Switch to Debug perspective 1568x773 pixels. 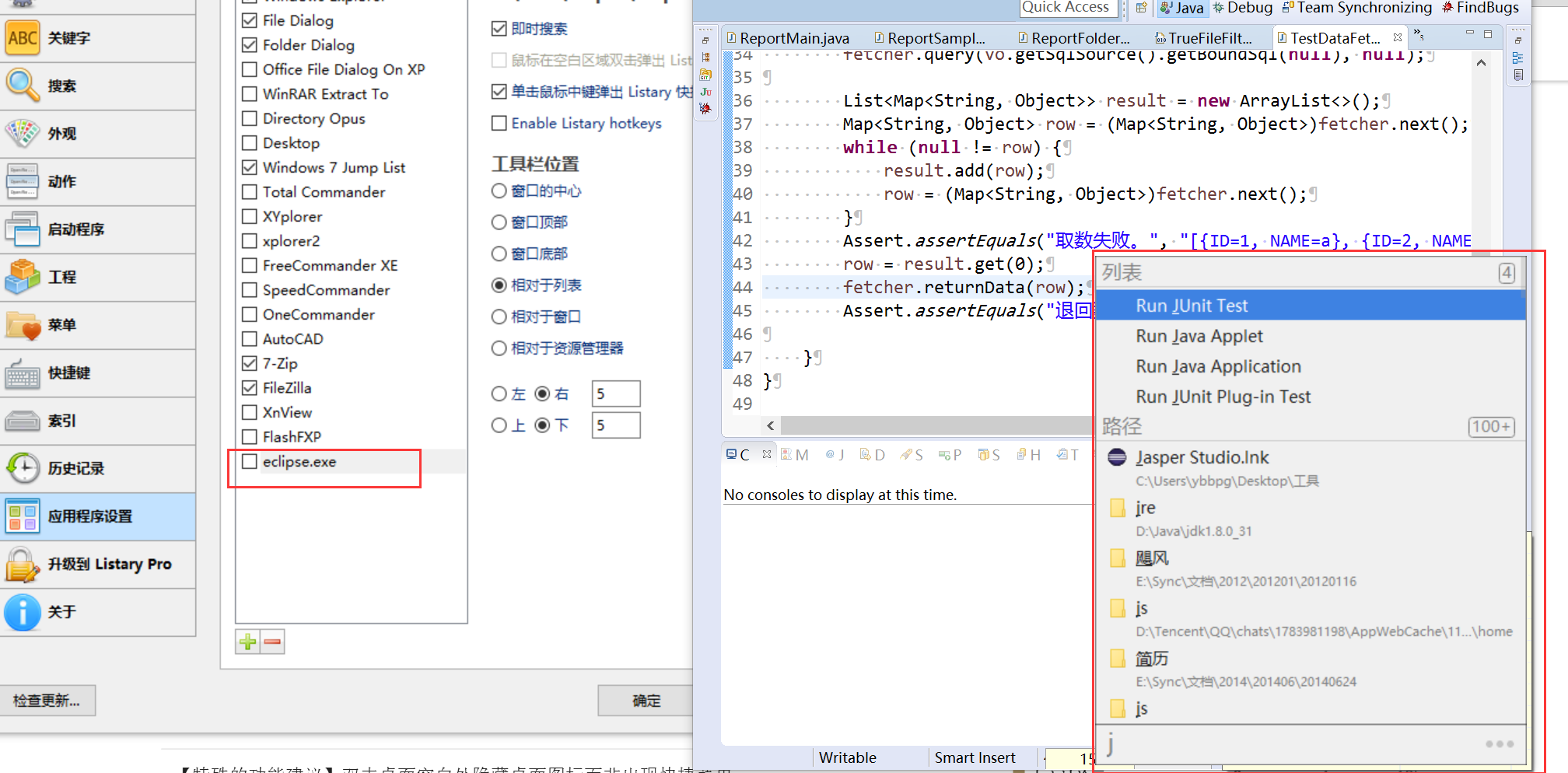(x=1242, y=8)
